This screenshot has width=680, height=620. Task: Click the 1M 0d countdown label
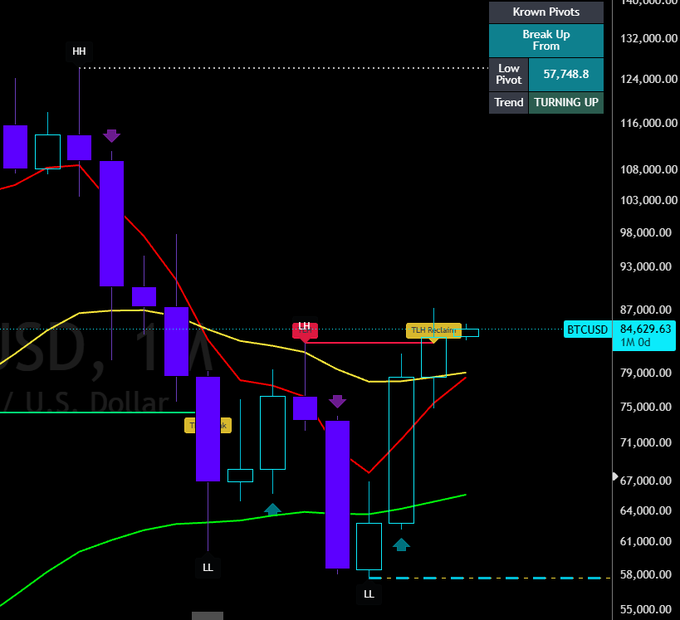click(635, 343)
